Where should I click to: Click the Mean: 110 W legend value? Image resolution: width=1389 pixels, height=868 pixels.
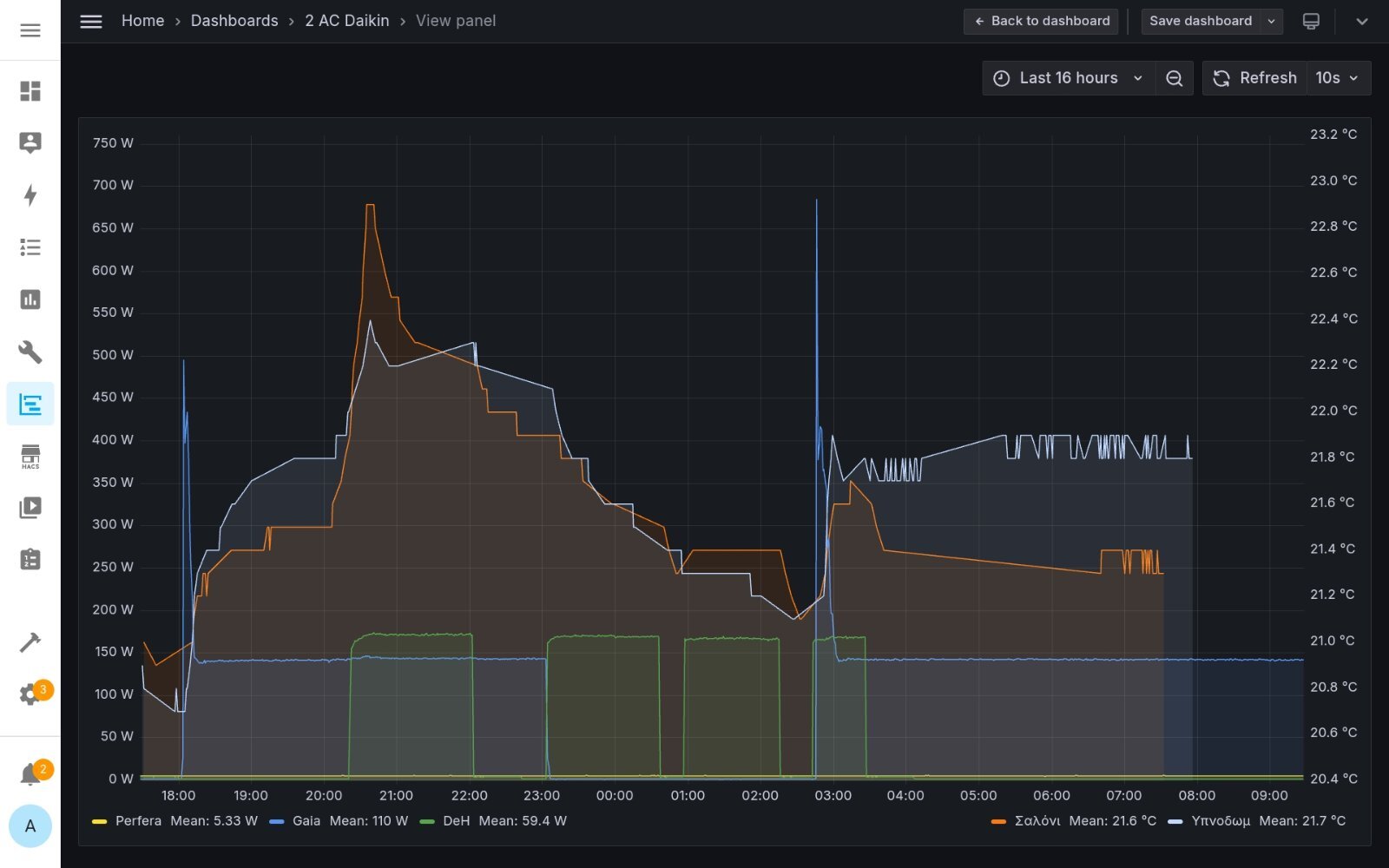point(369,821)
